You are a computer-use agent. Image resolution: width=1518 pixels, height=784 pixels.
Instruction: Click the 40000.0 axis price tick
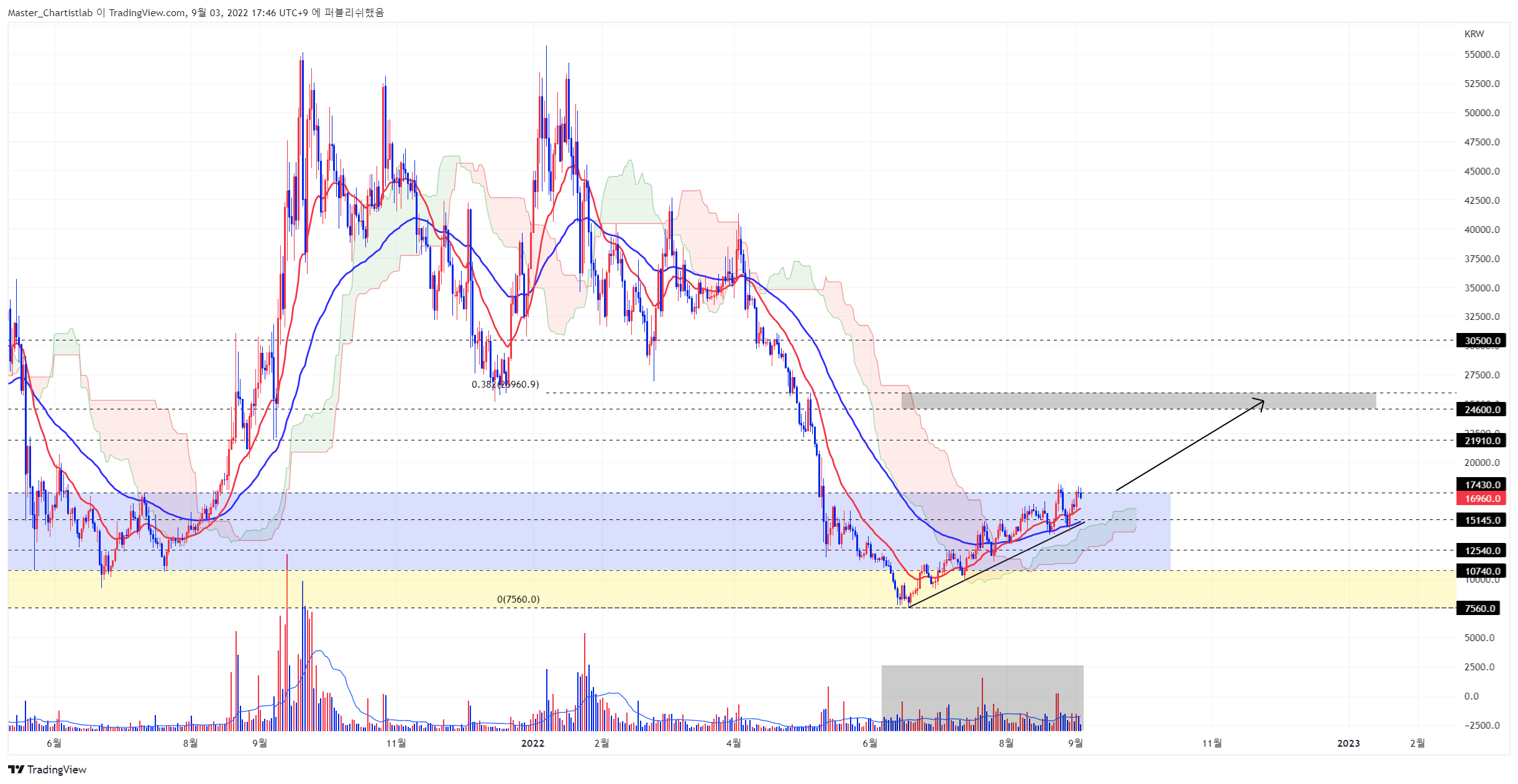point(1482,230)
